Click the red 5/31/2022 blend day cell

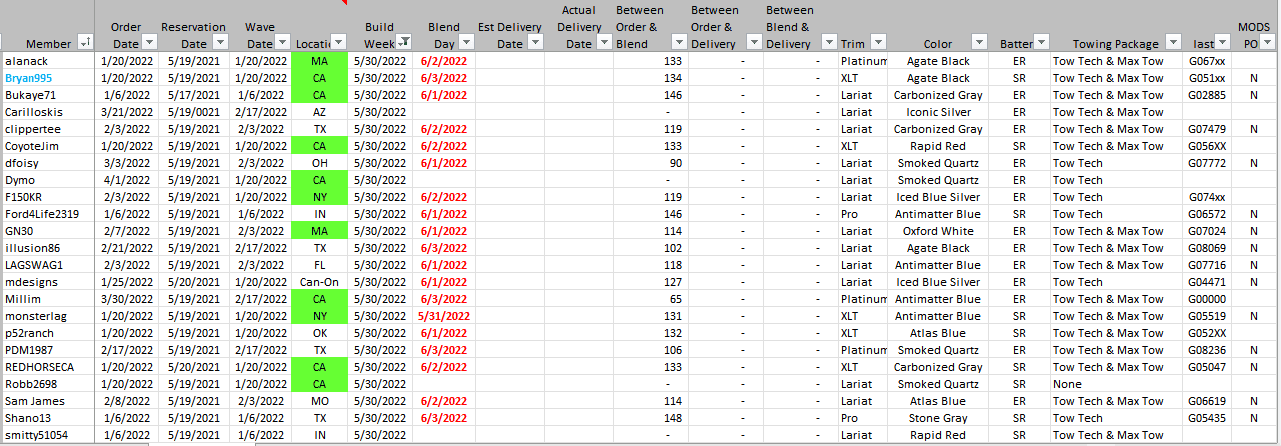tap(444, 316)
